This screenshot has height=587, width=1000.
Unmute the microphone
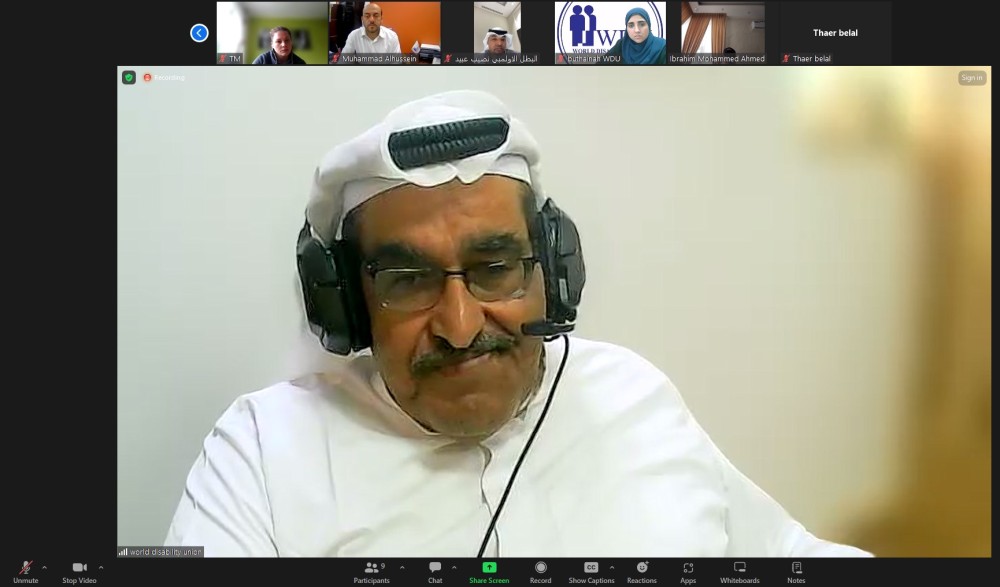26,572
